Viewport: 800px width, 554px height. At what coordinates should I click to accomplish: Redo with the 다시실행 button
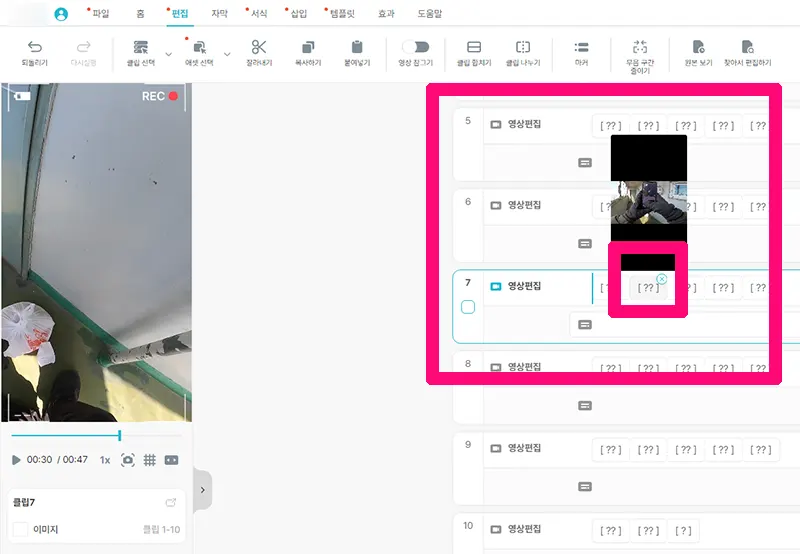(84, 53)
